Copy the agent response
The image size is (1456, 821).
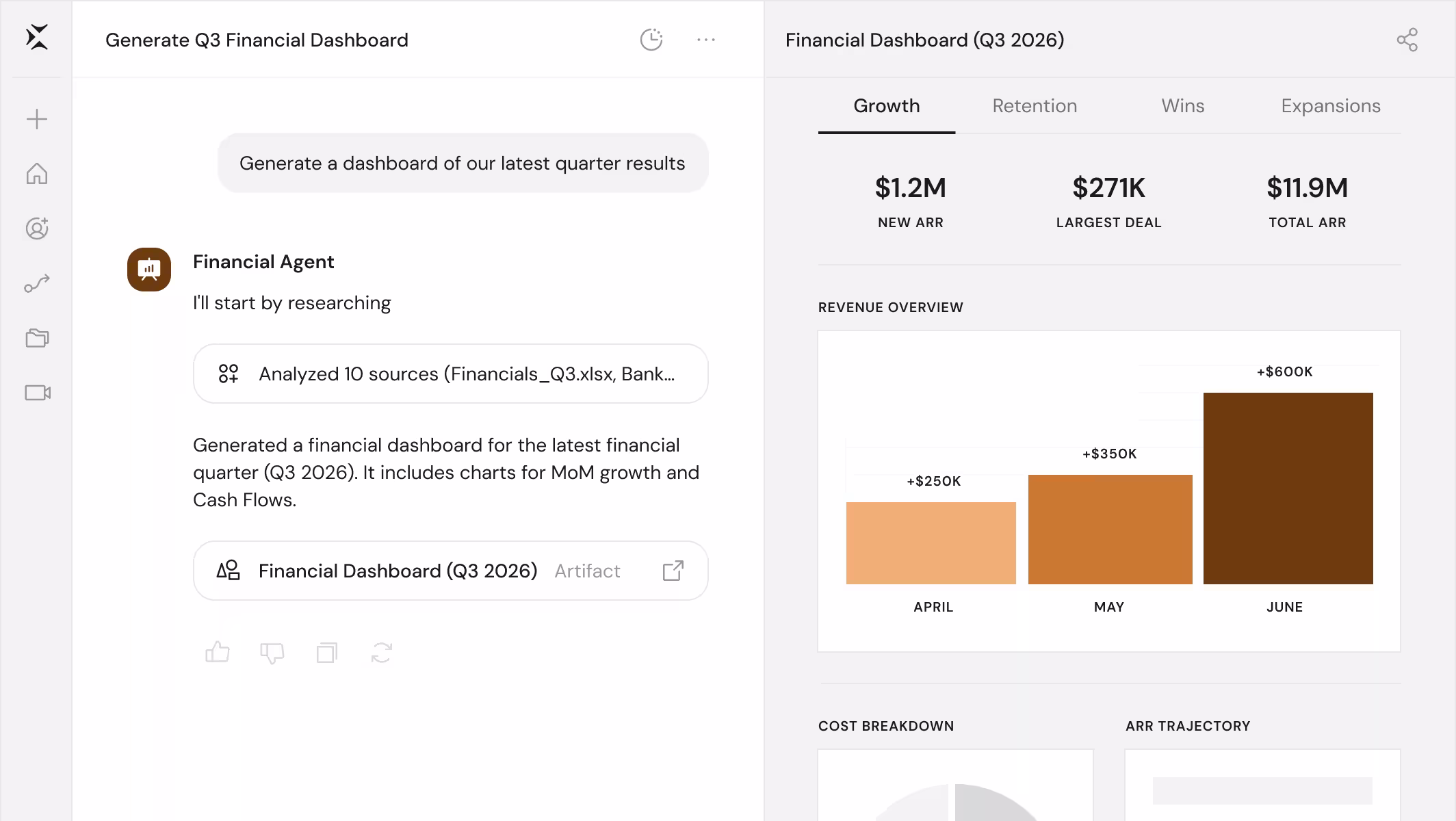327,653
